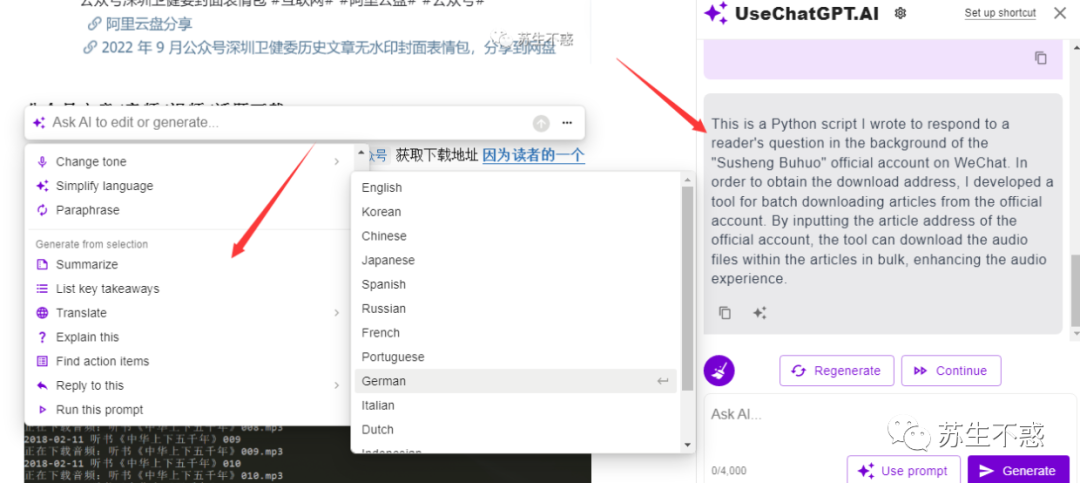Click sparkle icon below AI response

click(x=760, y=313)
